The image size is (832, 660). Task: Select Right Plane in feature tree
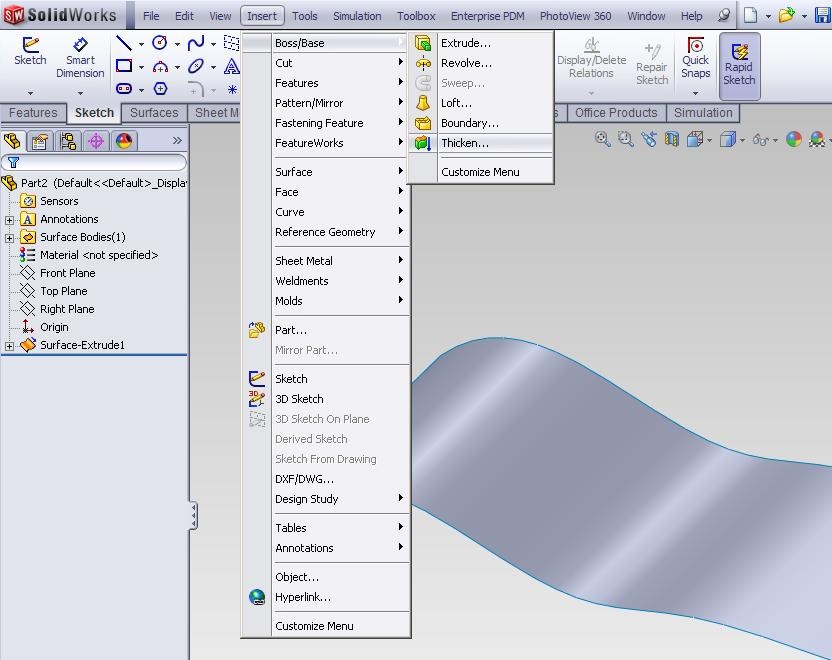point(67,309)
